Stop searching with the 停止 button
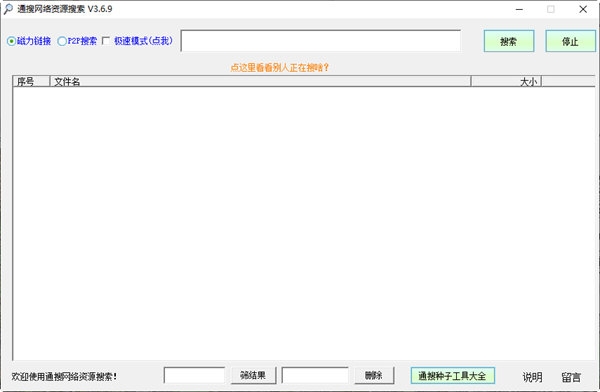 click(570, 41)
